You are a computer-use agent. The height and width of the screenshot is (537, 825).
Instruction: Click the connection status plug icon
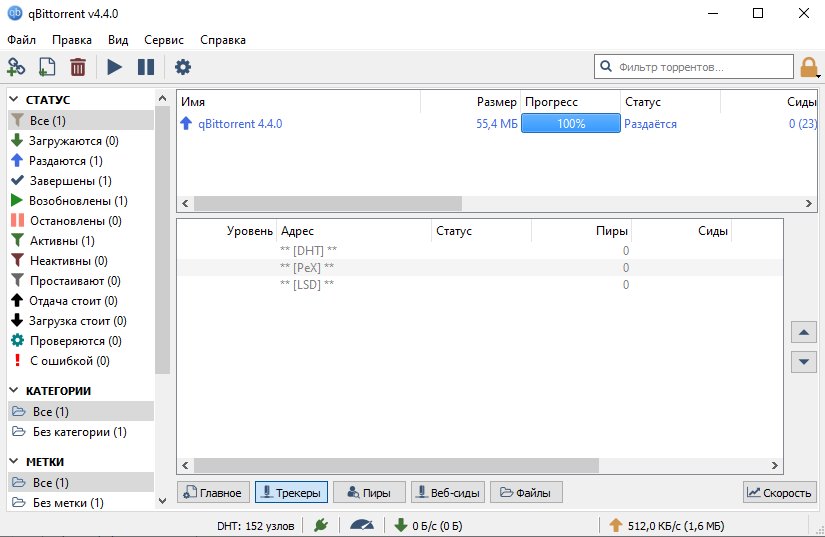[320, 525]
